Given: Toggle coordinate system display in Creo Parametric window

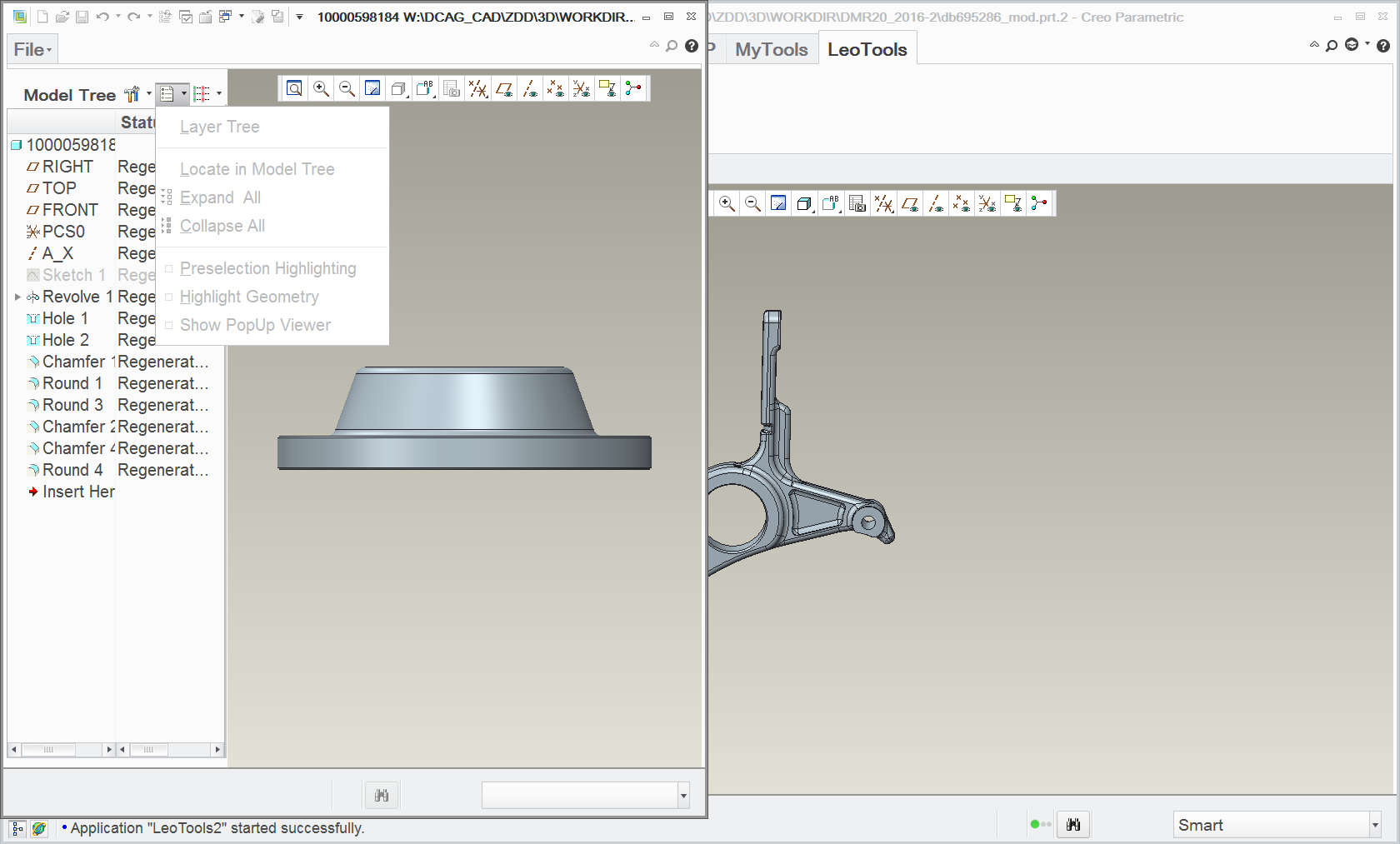Looking at the screenshot, I should coord(987,203).
